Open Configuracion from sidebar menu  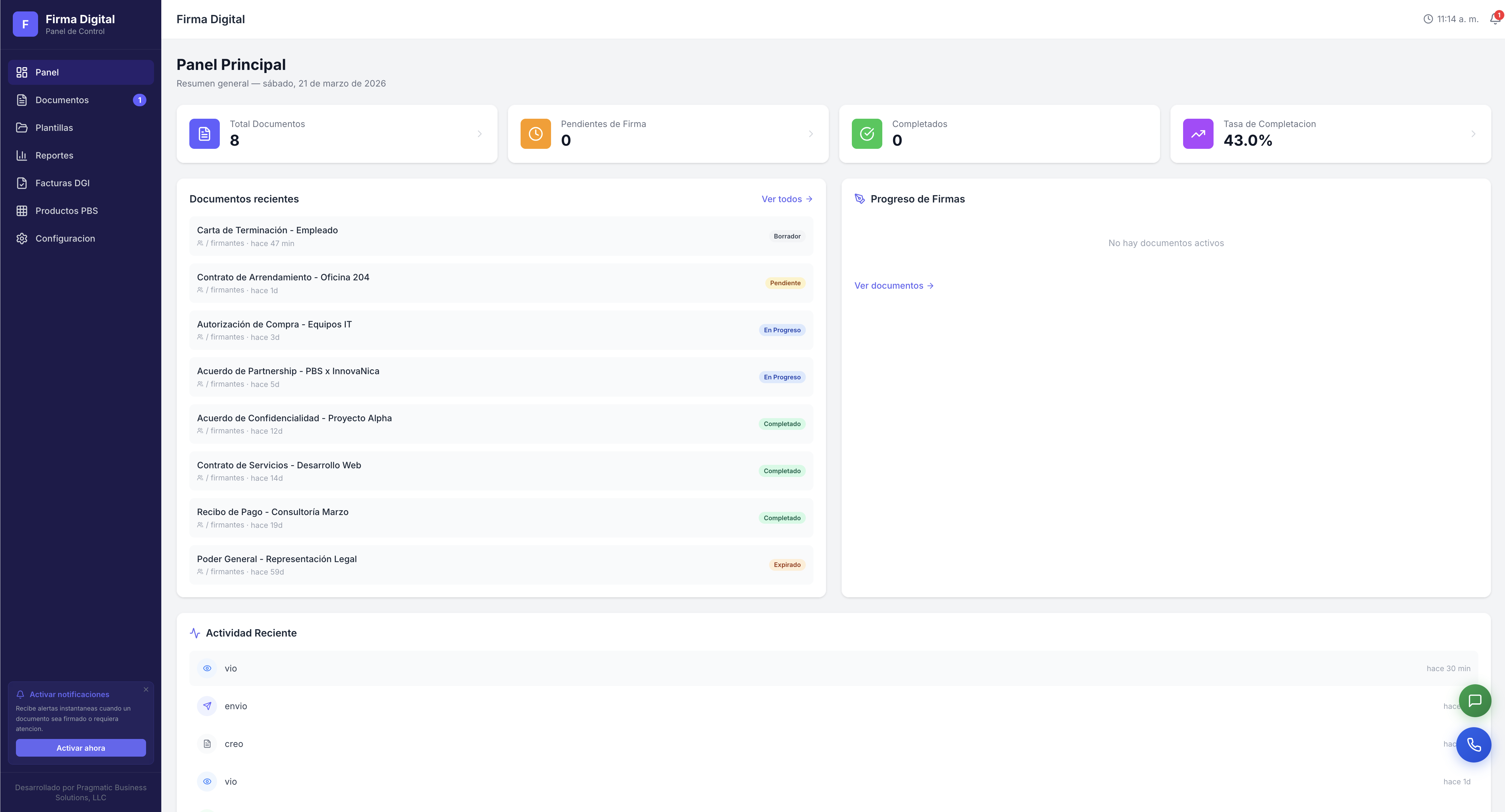65,238
